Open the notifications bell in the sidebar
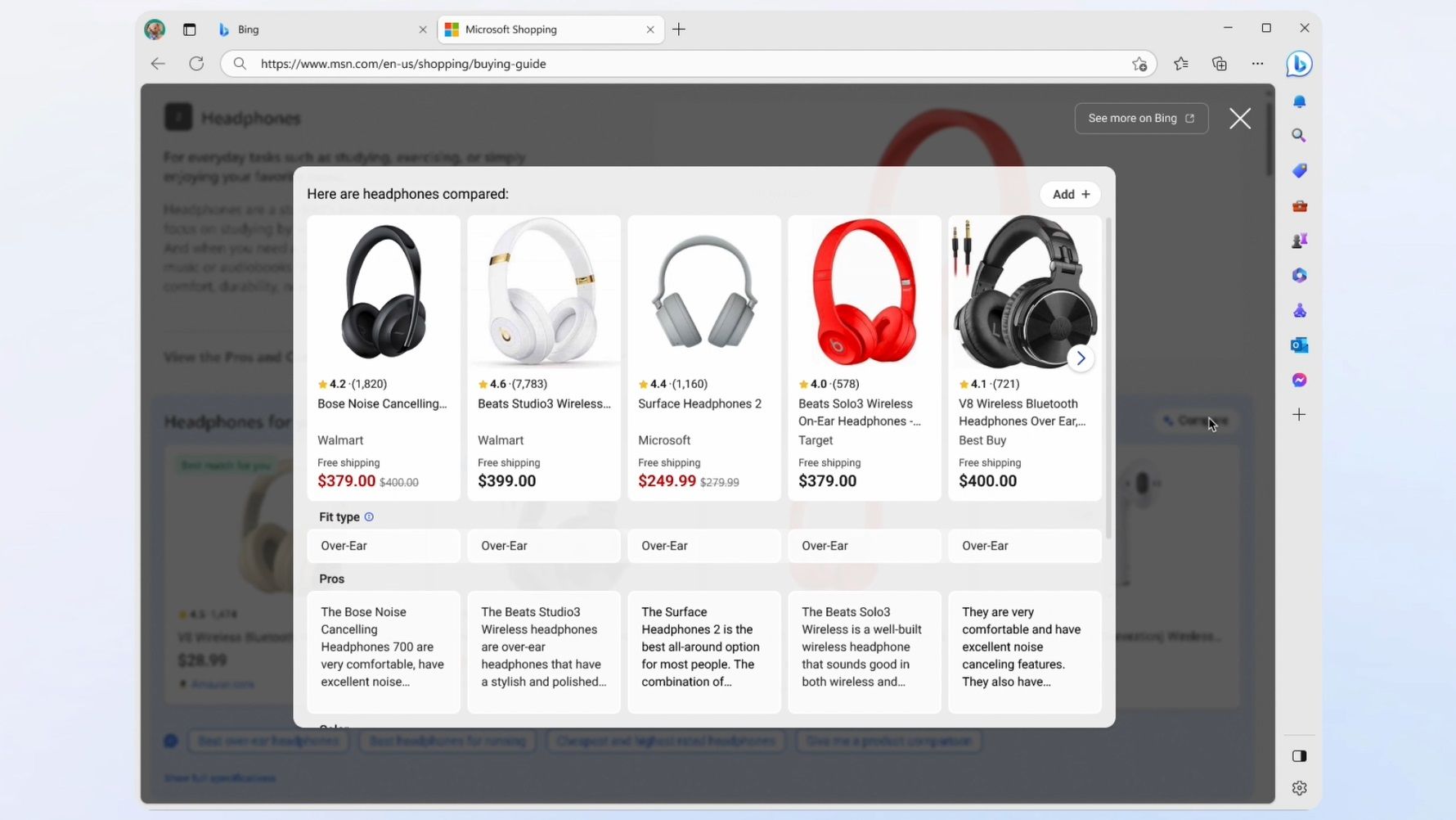The height and width of the screenshot is (820, 1456). tap(1300, 101)
